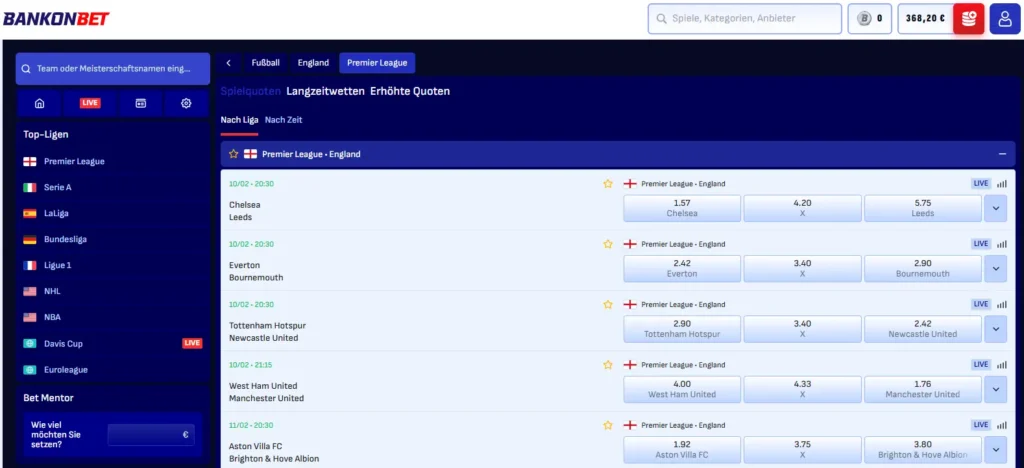Open statistics bars for Everton match
This screenshot has height=468, width=1024.
tap(1001, 244)
